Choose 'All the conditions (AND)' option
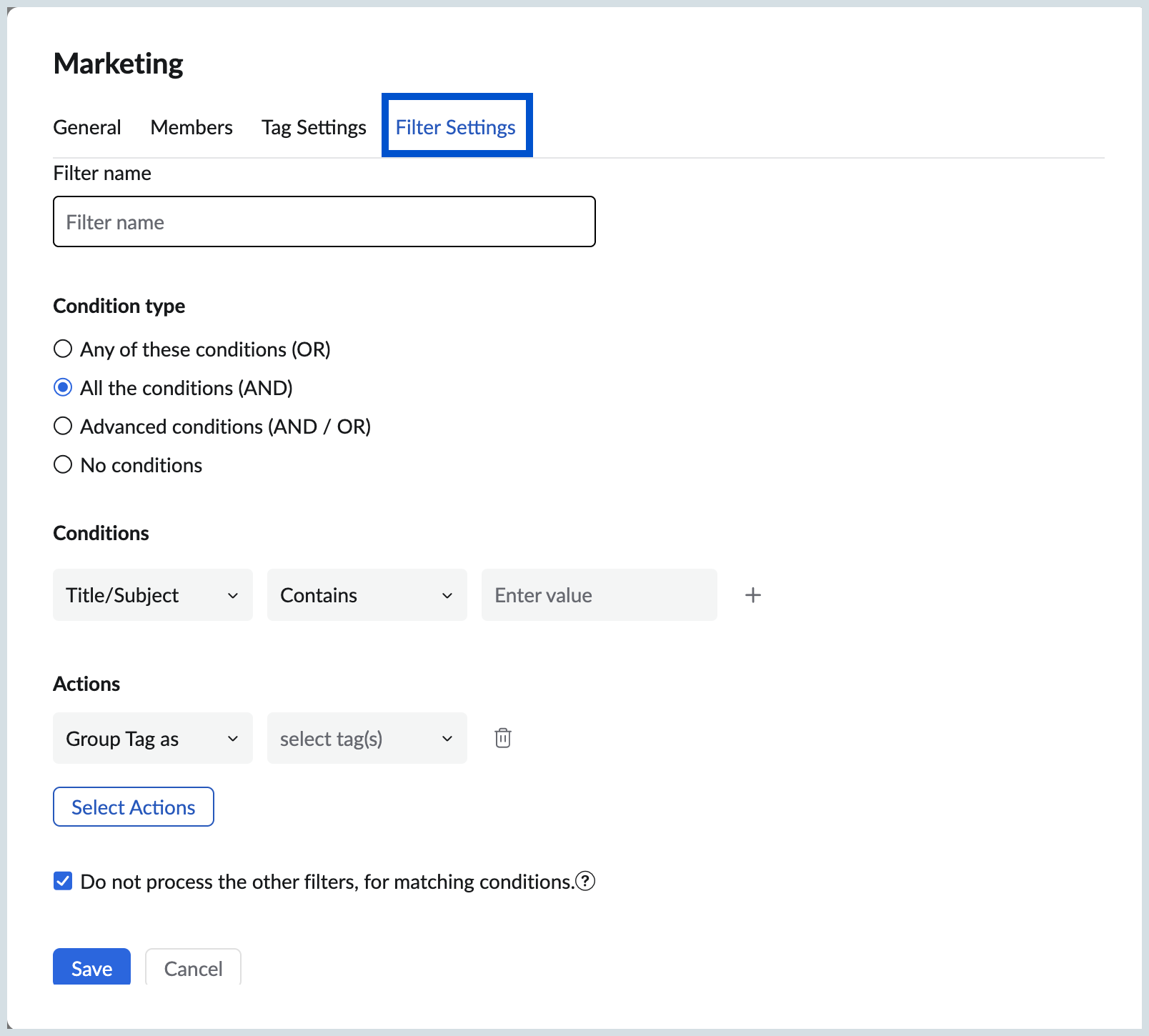Image resolution: width=1149 pixels, height=1036 pixels. tap(64, 388)
